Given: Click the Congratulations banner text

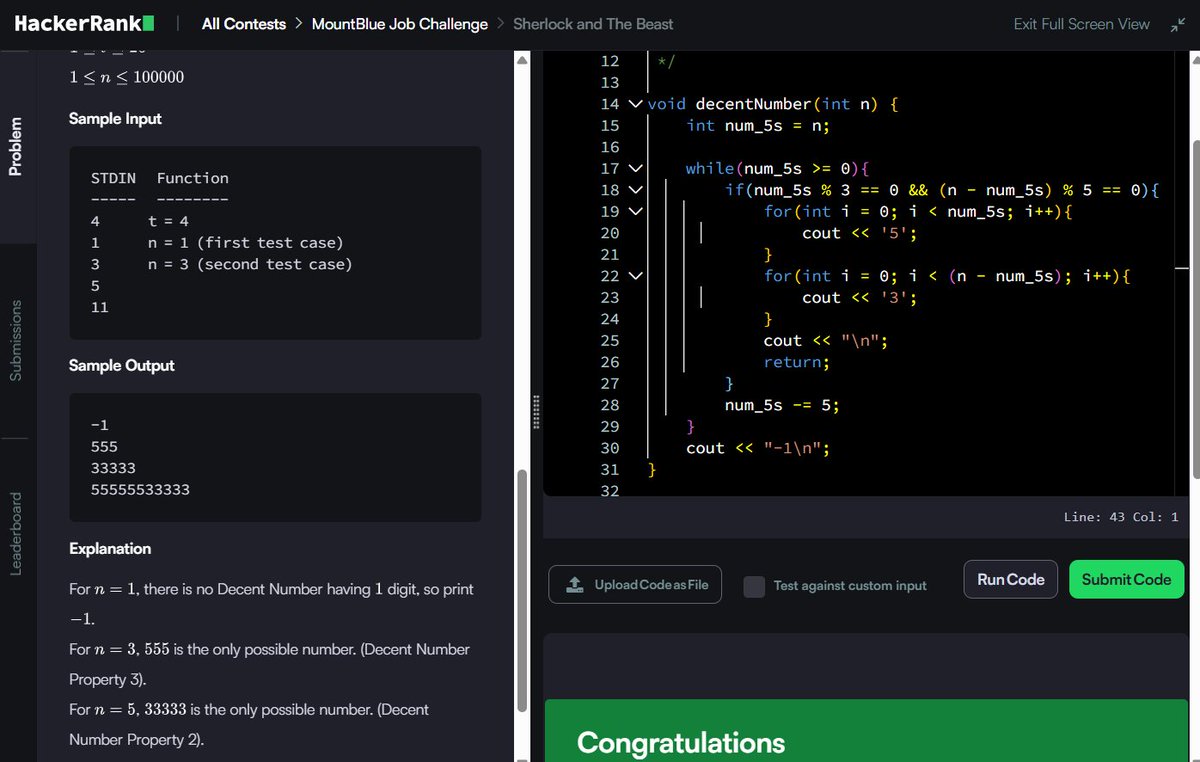Looking at the screenshot, I should pos(681,742).
